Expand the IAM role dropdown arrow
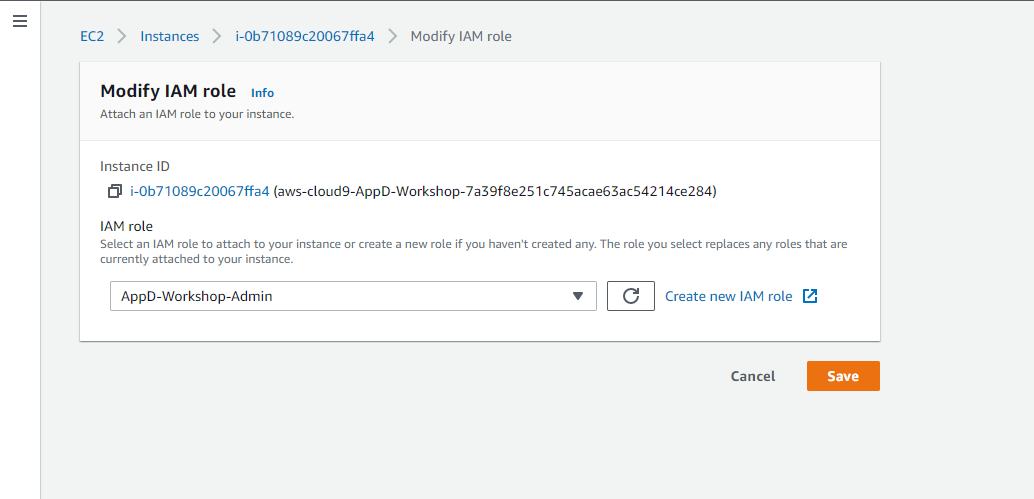Image resolution: width=1034 pixels, height=499 pixels. (x=577, y=296)
